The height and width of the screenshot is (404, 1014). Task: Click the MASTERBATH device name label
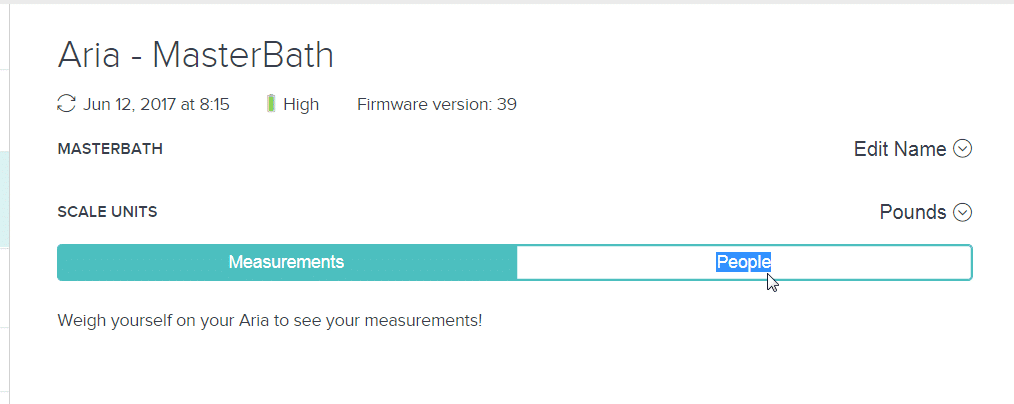click(110, 149)
